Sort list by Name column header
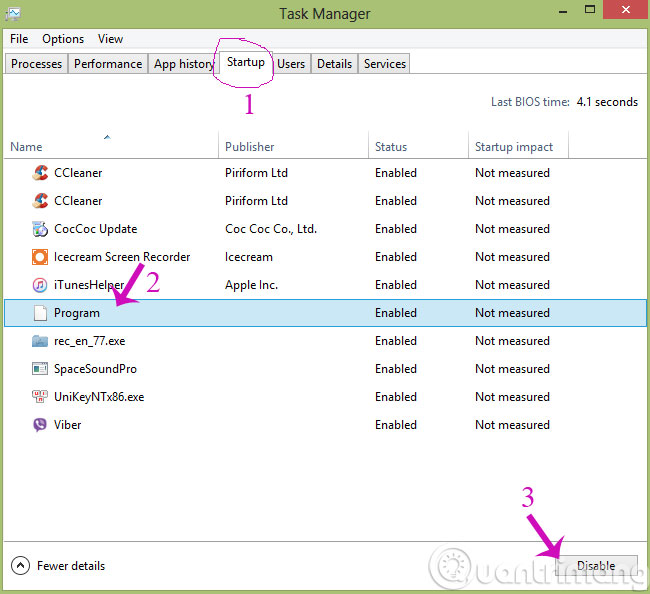650x594 pixels. pyautogui.click(x=26, y=147)
